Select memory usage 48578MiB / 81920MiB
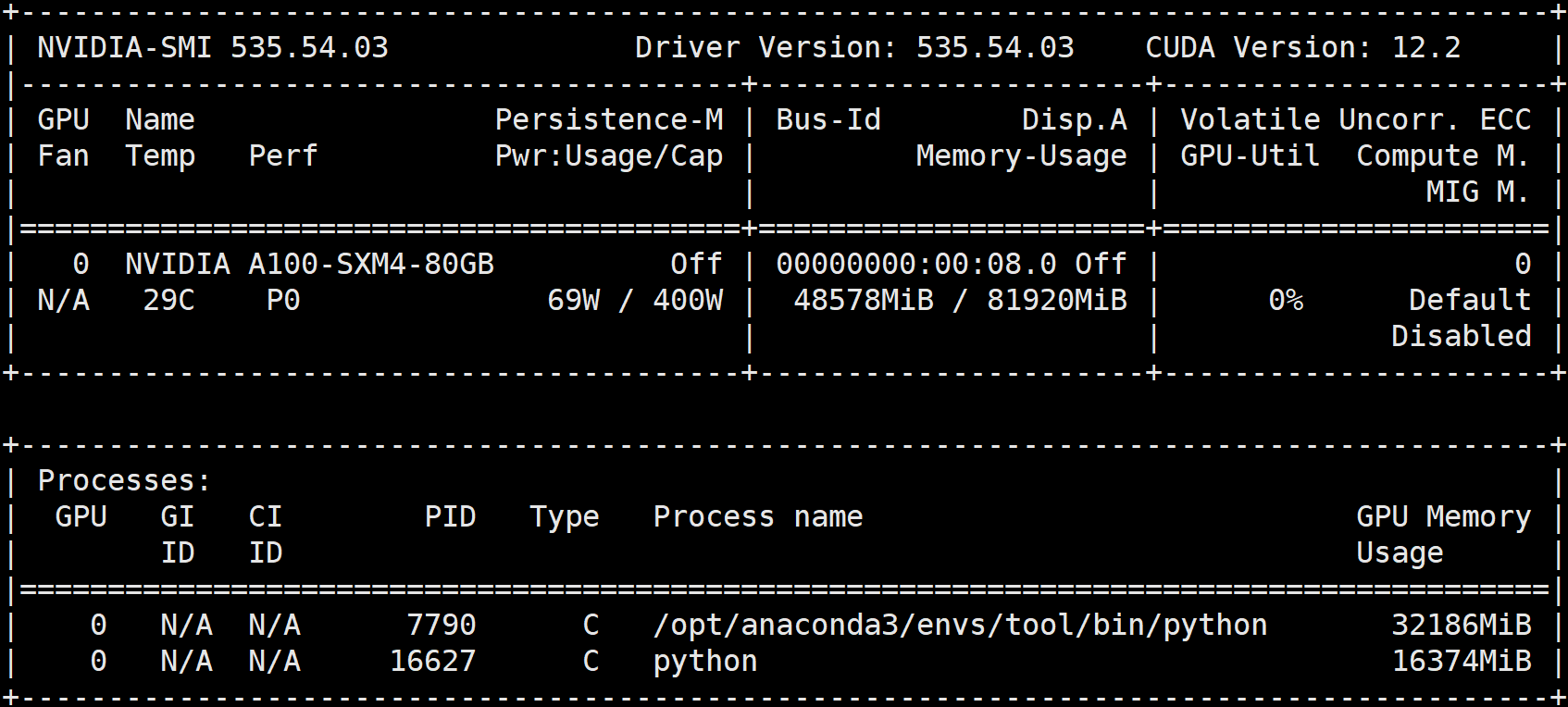This screenshot has width=1568, height=707. (961, 300)
